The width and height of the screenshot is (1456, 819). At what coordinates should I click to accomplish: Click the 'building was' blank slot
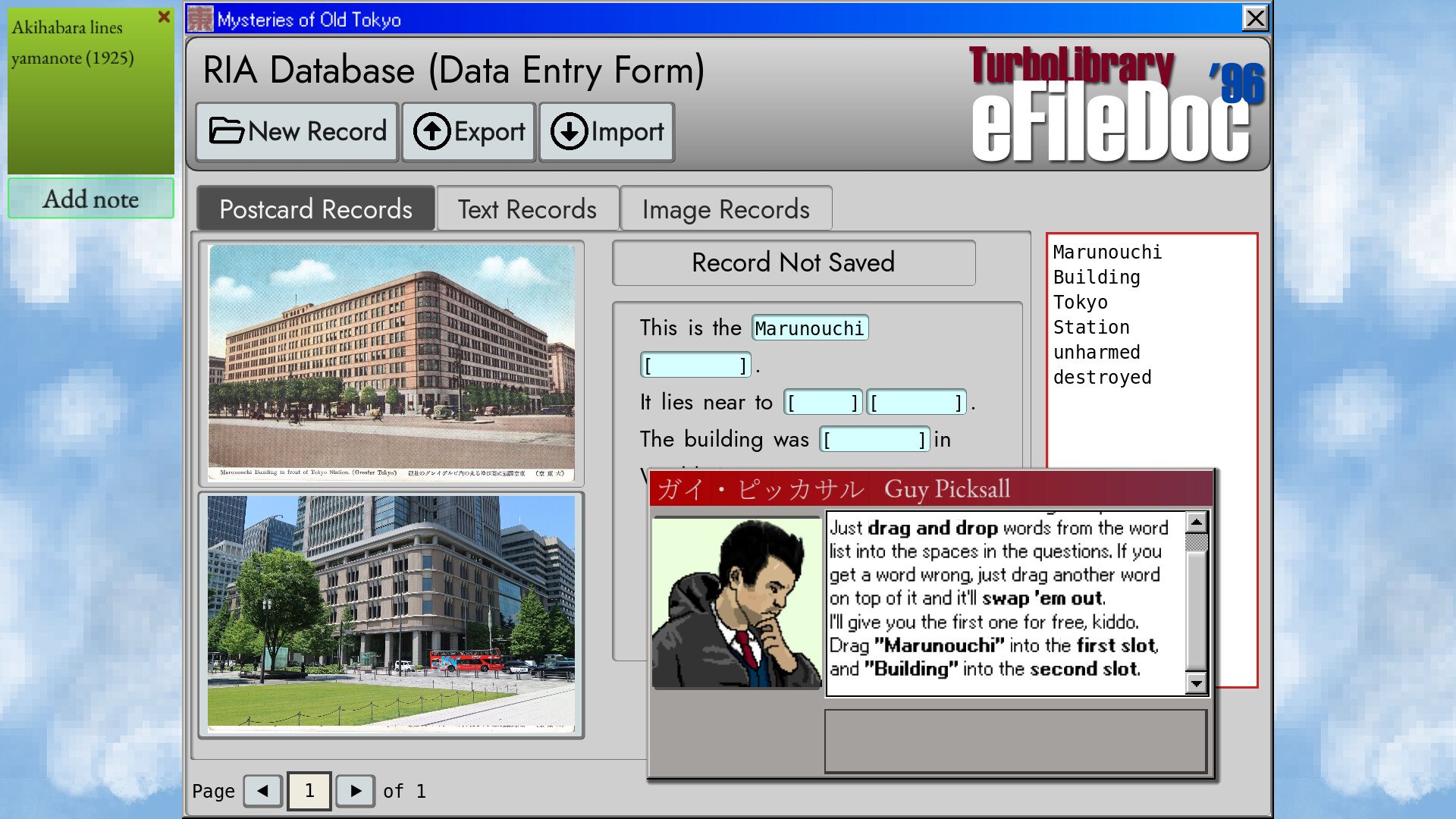coord(874,440)
